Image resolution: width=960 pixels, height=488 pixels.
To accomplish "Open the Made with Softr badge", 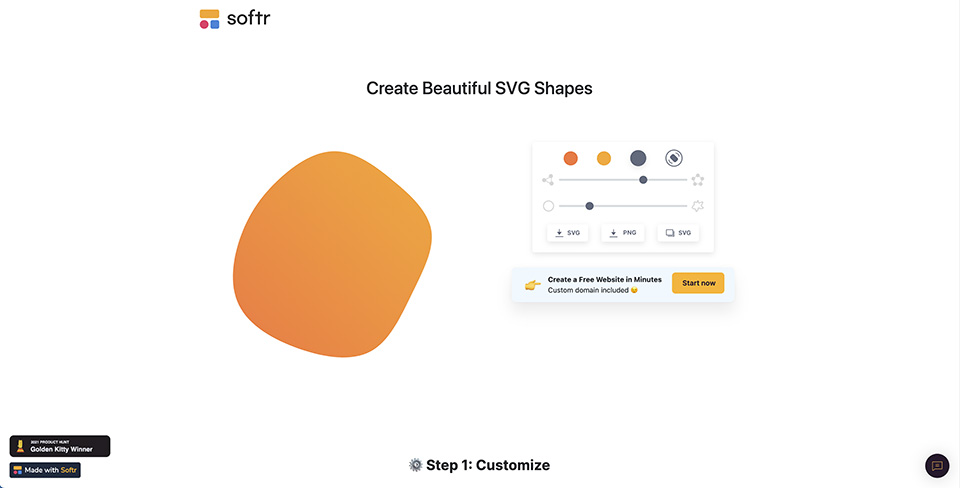I will tap(45, 470).
